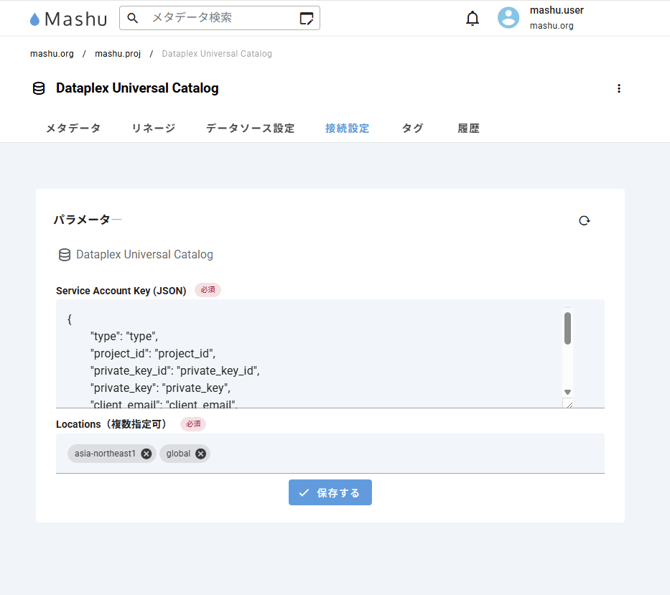The width and height of the screenshot is (670, 595).
Task: Click the Mashu logo in header
Action: coord(68,18)
